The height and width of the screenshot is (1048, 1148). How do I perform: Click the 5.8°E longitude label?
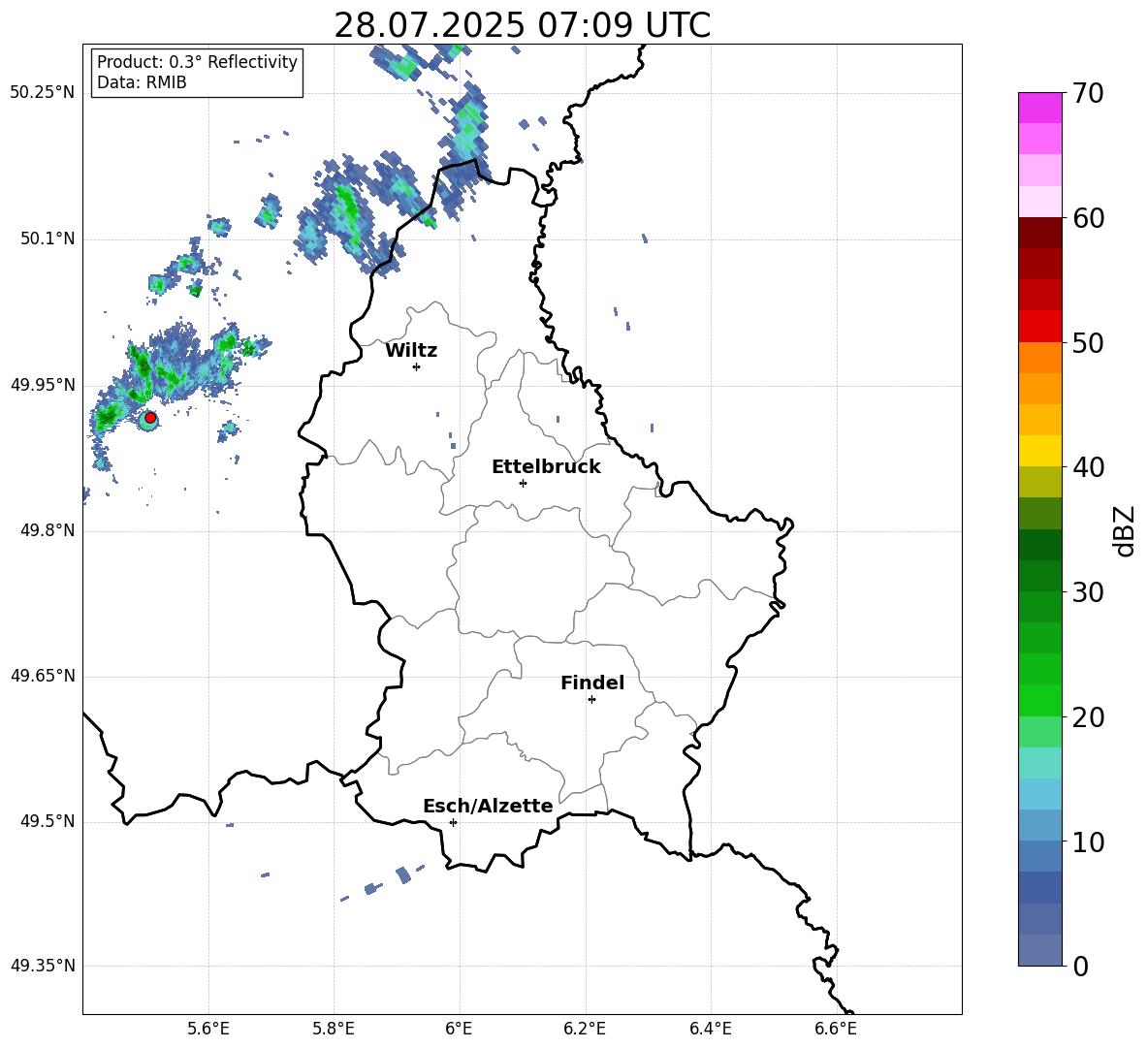[x=334, y=1030]
